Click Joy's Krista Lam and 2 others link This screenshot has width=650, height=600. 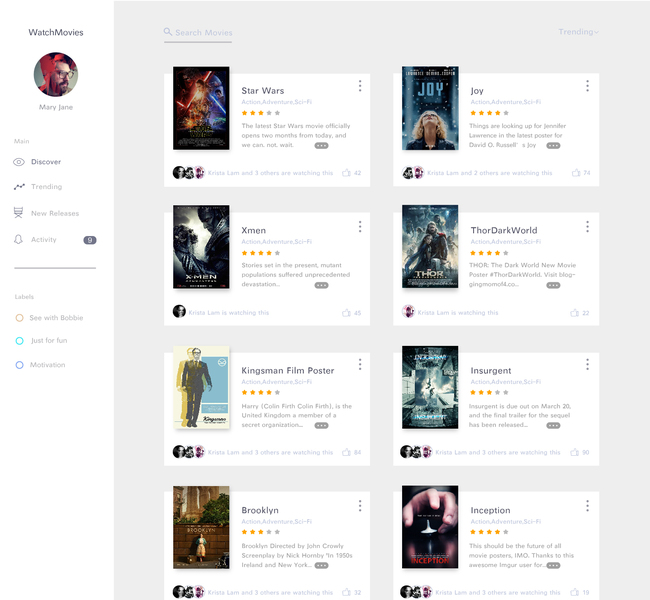(490, 173)
